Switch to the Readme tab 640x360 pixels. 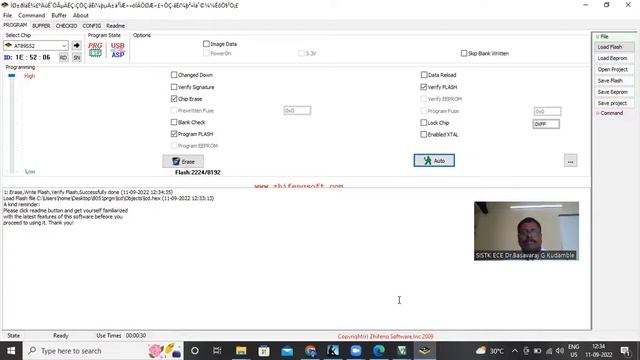tap(116, 26)
